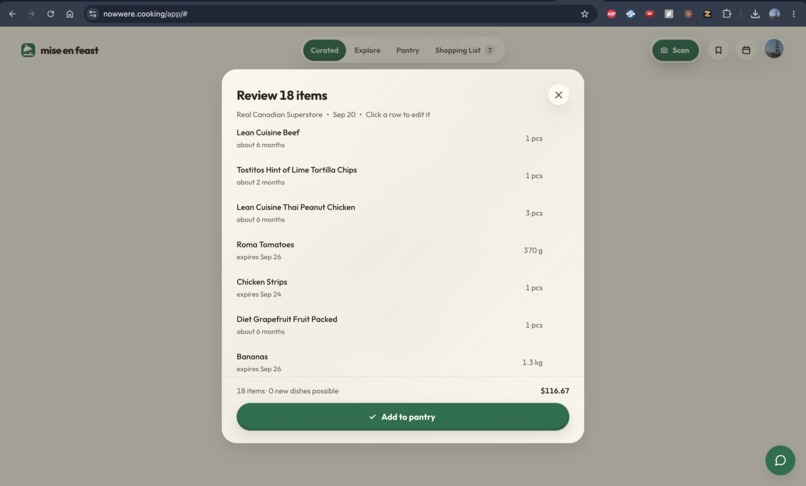This screenshot has height=486, width=806.
Task: Click the browser address bar
Action: pos(339,14)
